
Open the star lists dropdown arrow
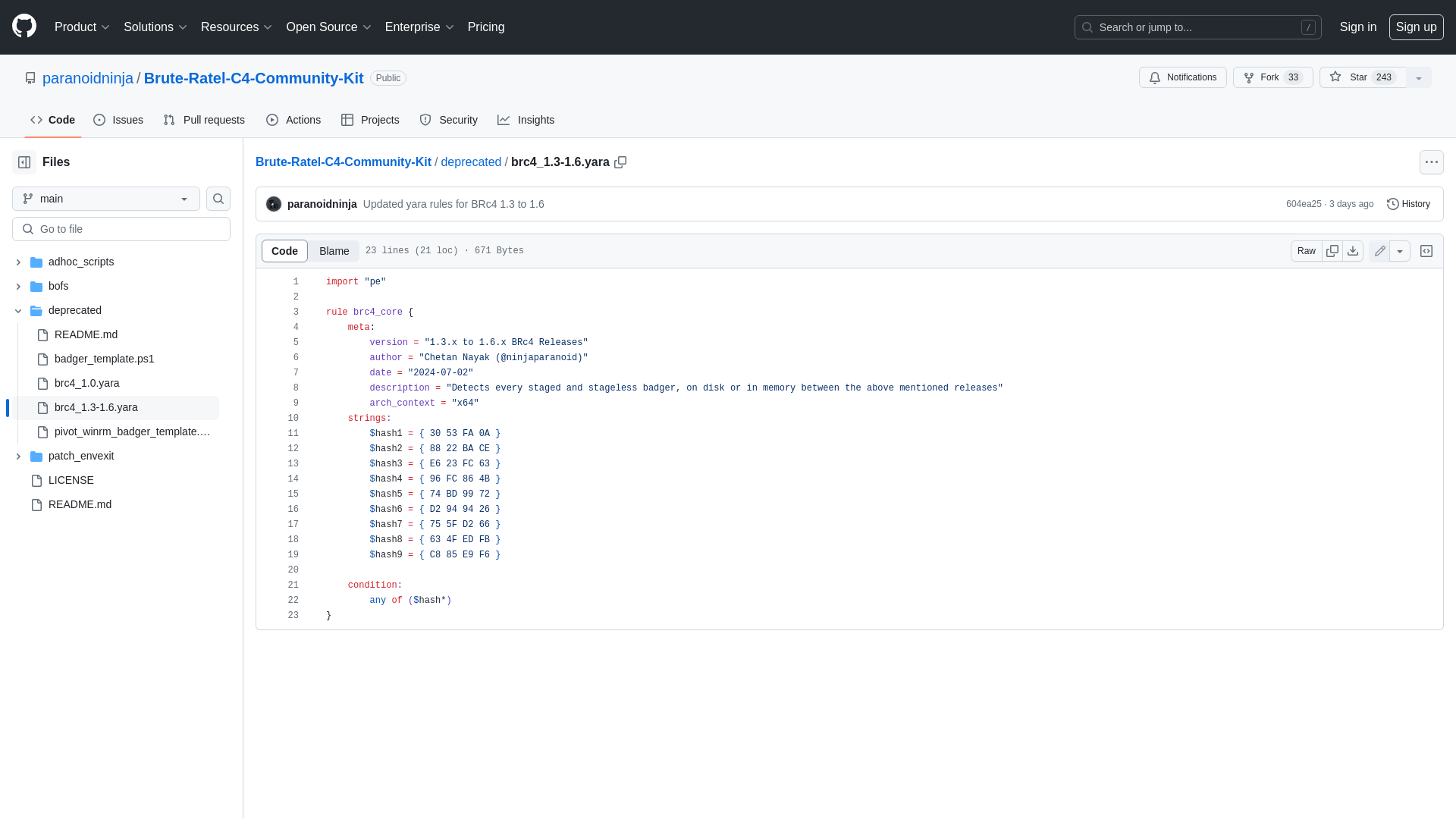[1419, 77]
